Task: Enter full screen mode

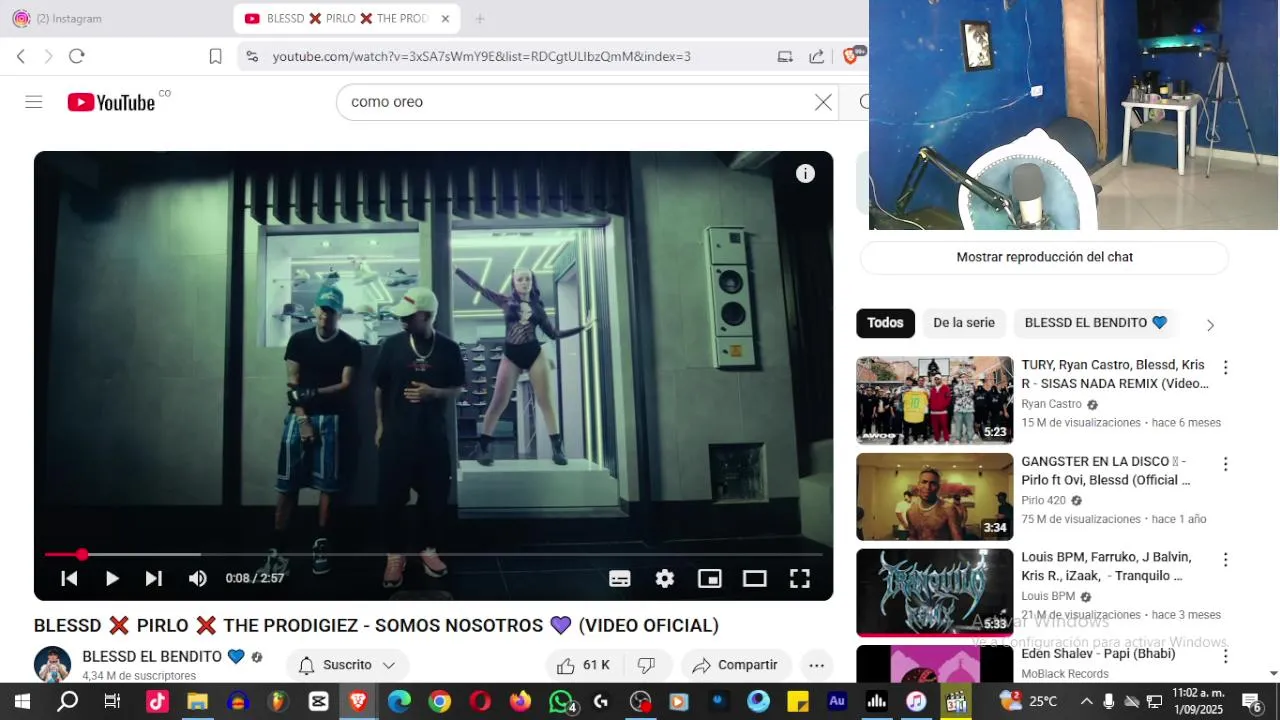Action: [x=800, y=578]
